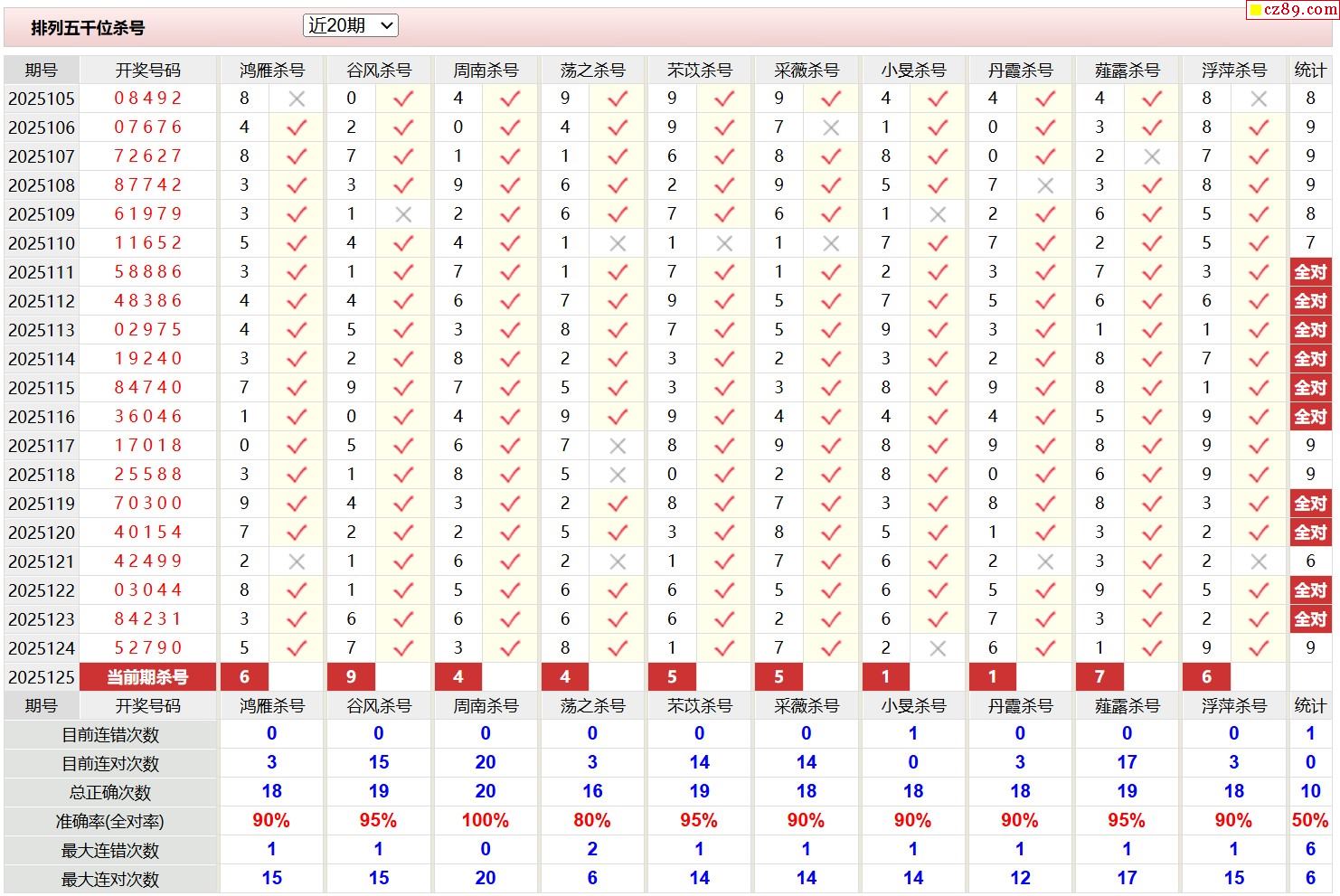Screen dimensions: 1340x896
Task: Click red number 9 under 谷风杀号 for 2025125
Action: pos(351,677)
